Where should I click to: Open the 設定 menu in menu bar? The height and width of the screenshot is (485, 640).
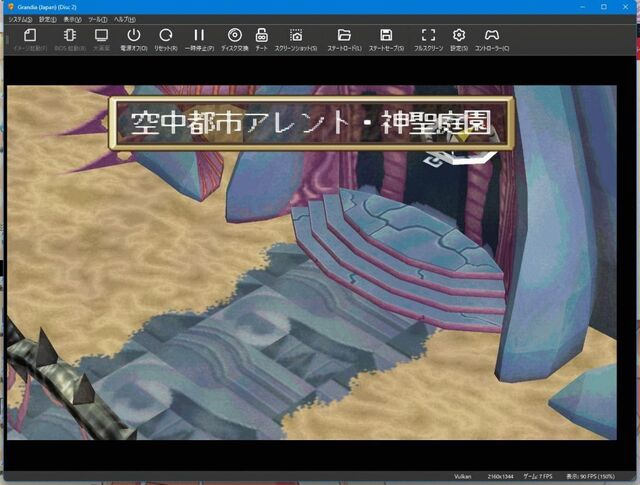pos(48,19)
